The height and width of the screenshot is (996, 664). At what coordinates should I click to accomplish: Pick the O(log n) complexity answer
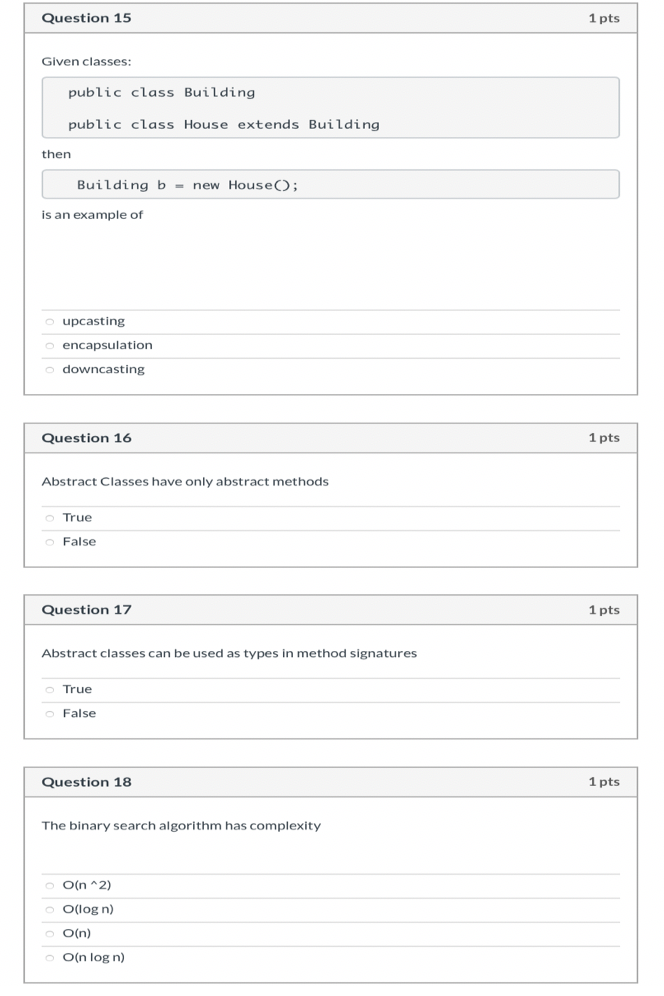[49, 908]
